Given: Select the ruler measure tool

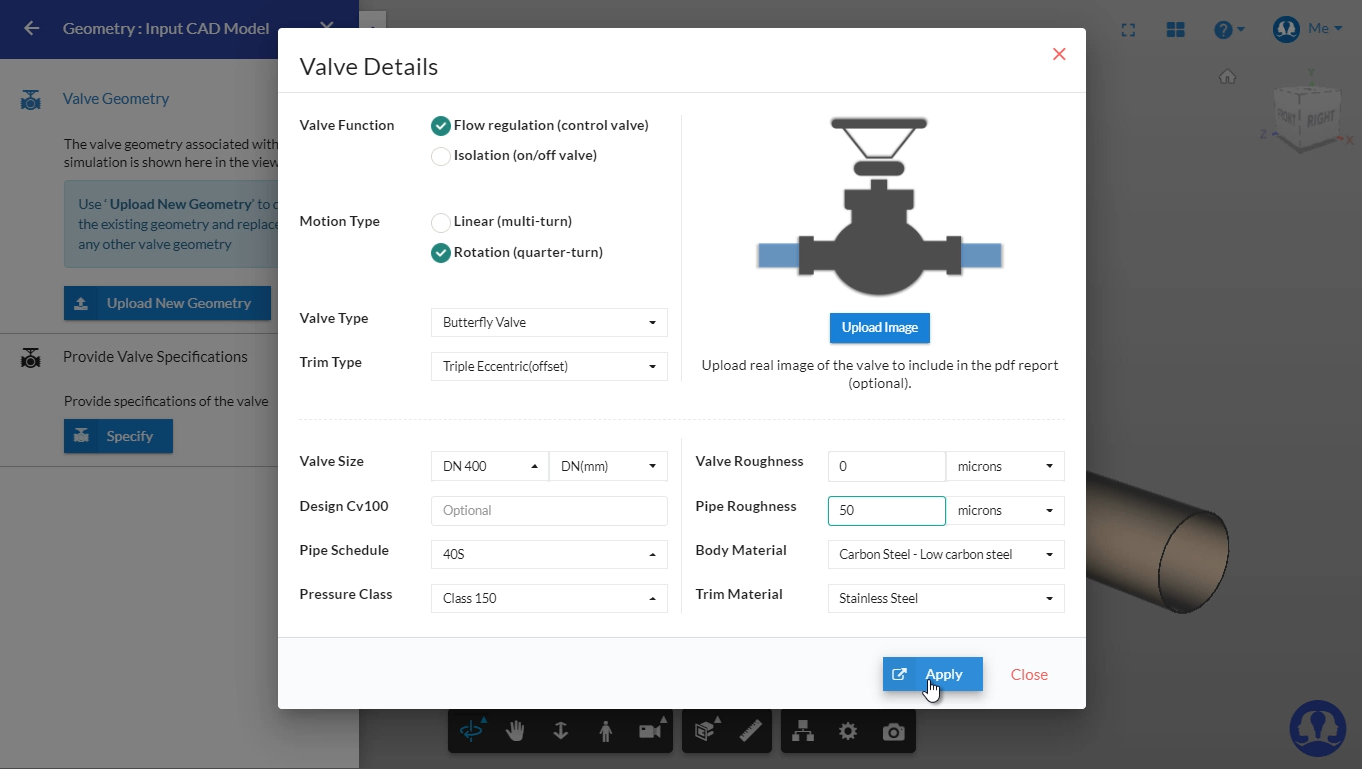Looking at the screenshot, I should tap(750, 731).
